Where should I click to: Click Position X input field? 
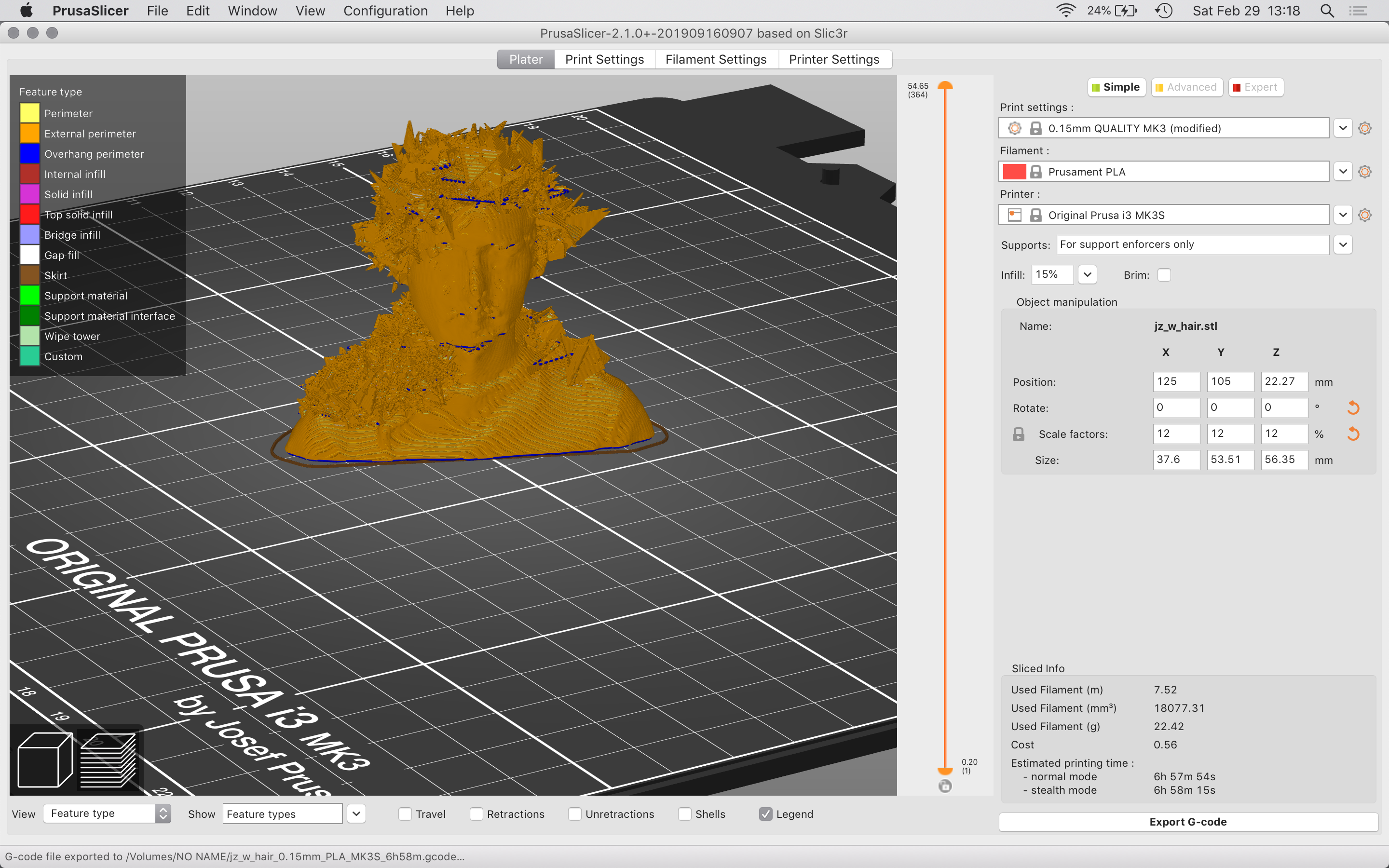pos(1176,381)
